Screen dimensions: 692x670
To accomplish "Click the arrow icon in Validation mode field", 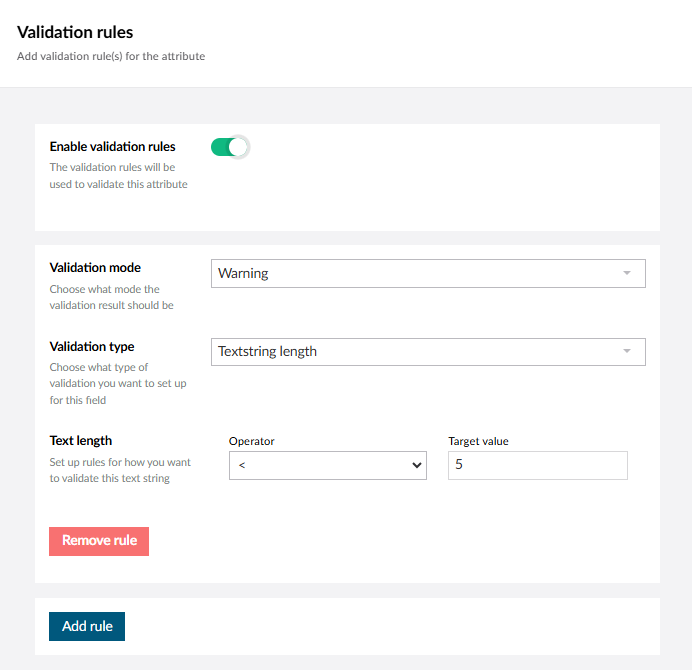I will coord(627,273).
